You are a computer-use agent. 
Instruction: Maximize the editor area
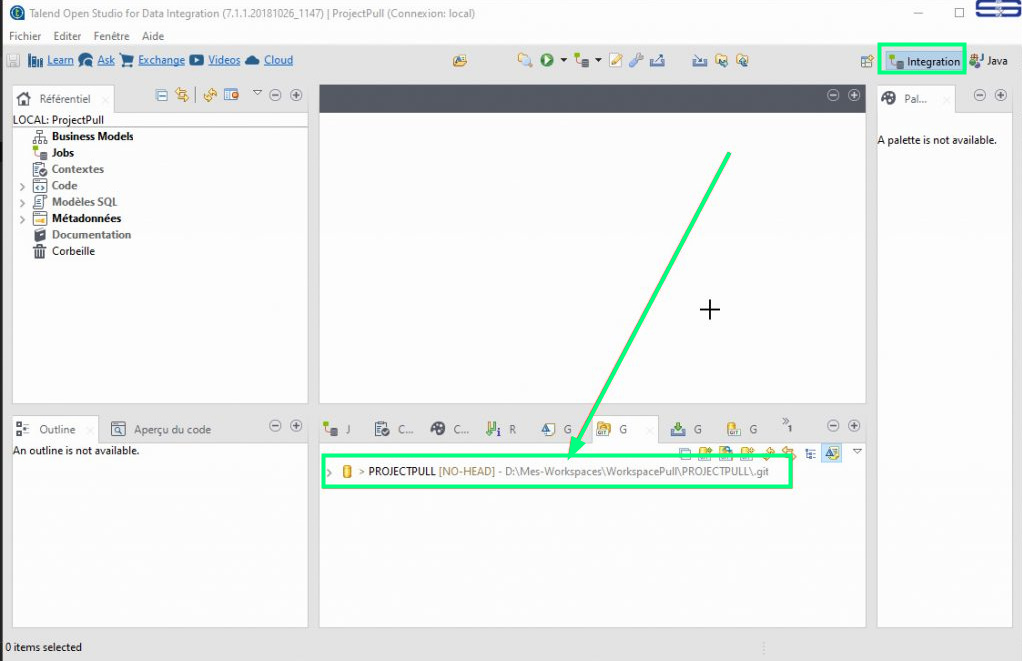[854, 95]
